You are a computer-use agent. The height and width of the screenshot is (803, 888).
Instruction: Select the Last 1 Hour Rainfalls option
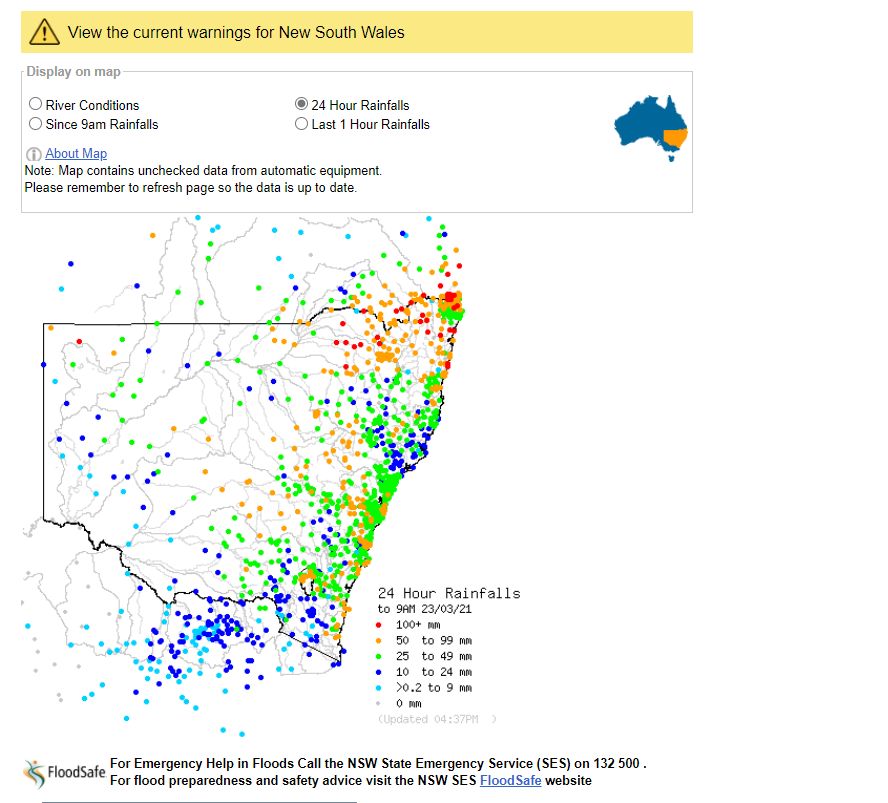(x=301, y=123)
